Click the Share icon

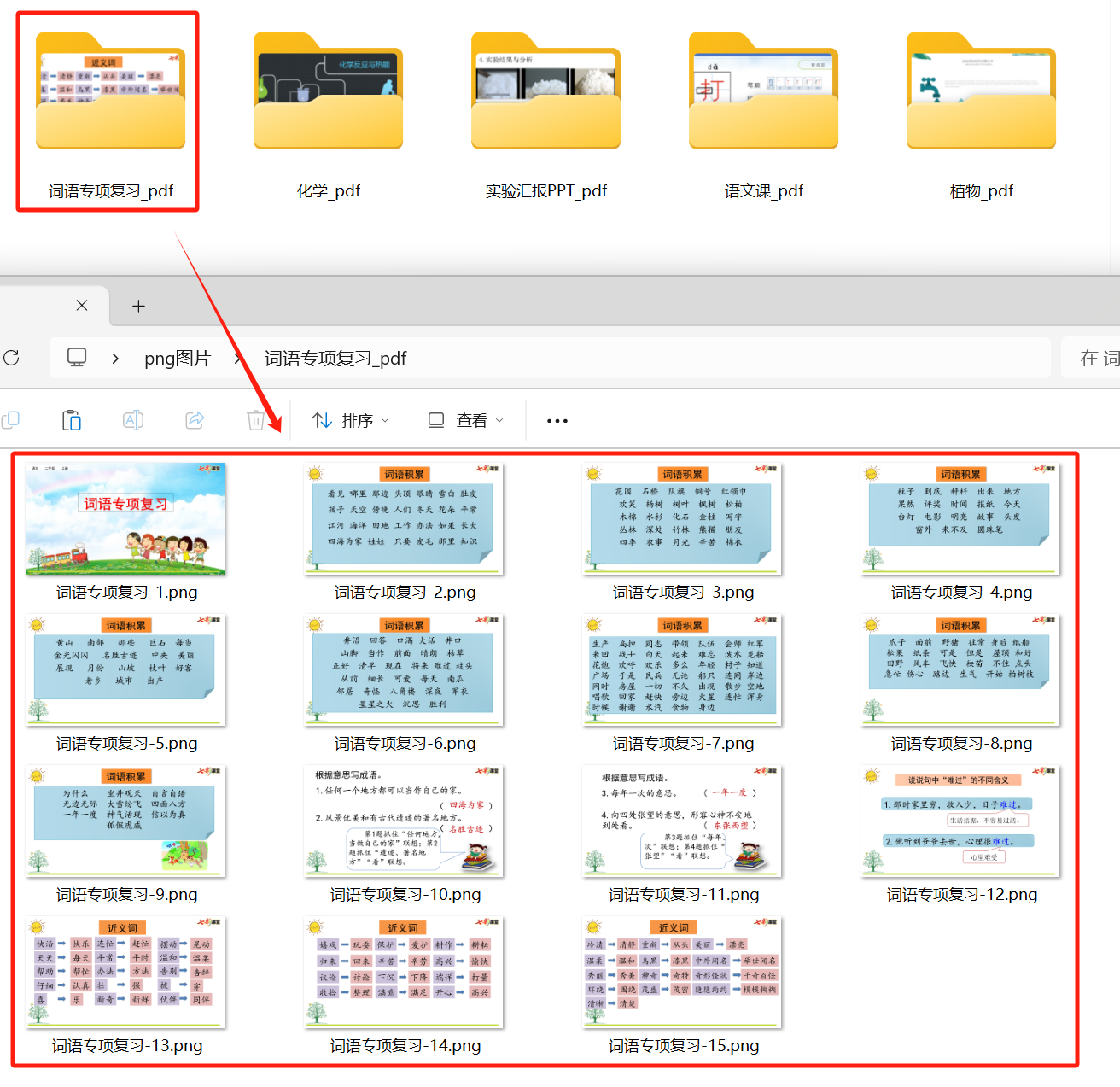pos(195,420)
